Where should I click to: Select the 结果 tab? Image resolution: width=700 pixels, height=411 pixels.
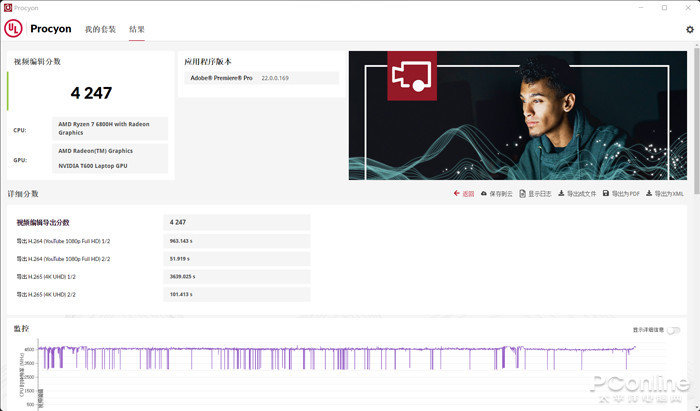[137, 29]
